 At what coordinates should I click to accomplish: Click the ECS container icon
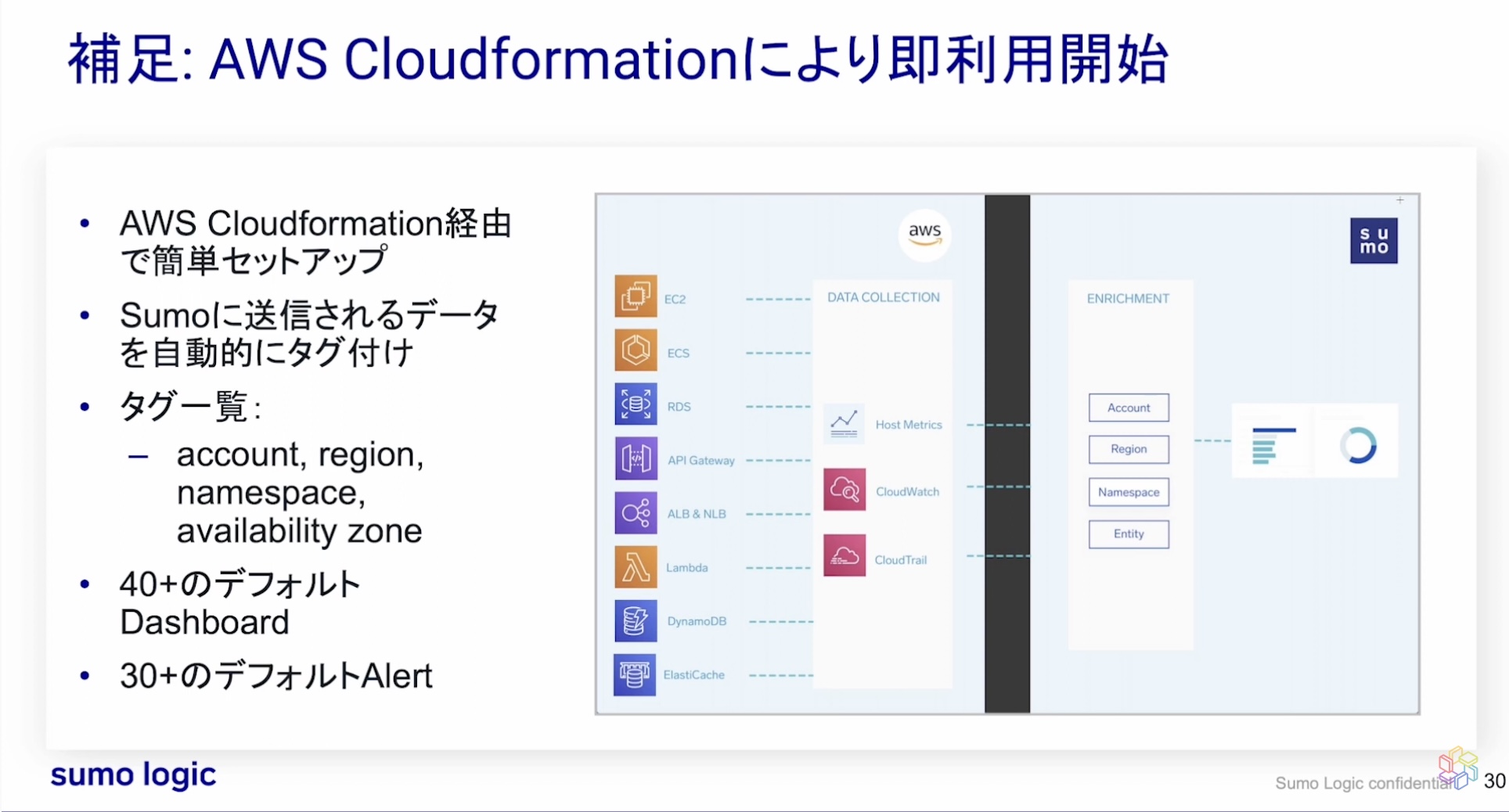(636, 350)
